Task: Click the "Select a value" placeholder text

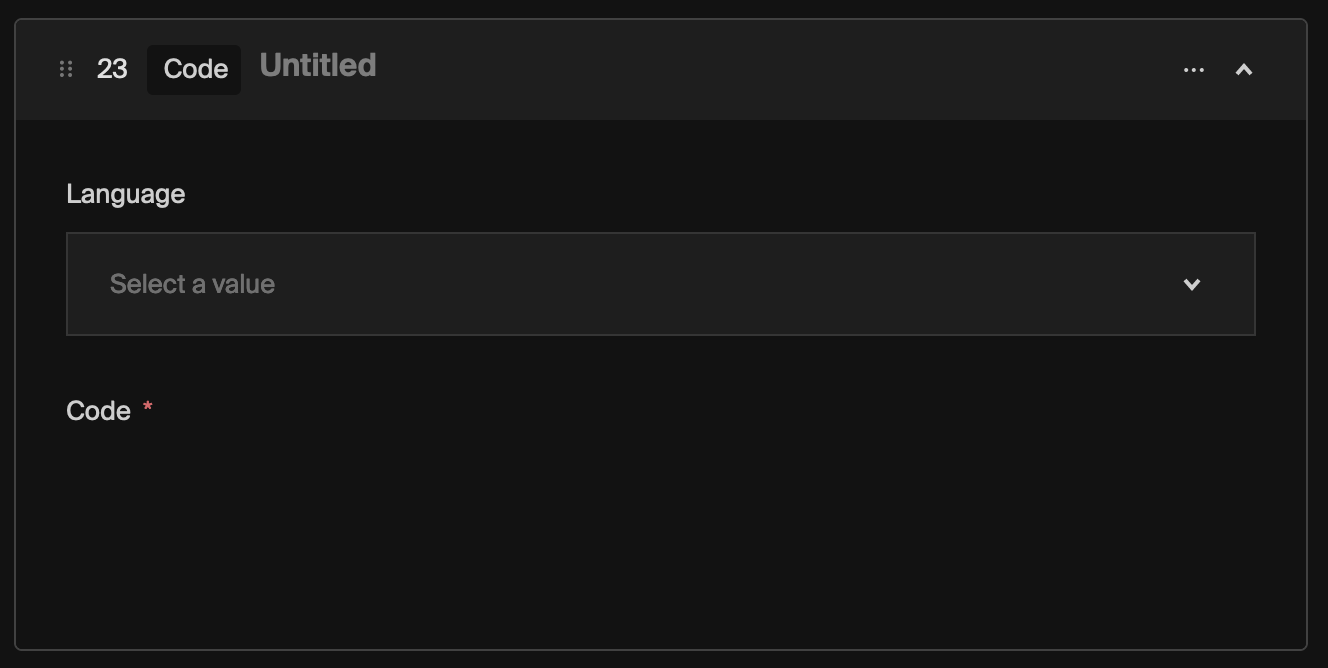Action: click(192, 284)
